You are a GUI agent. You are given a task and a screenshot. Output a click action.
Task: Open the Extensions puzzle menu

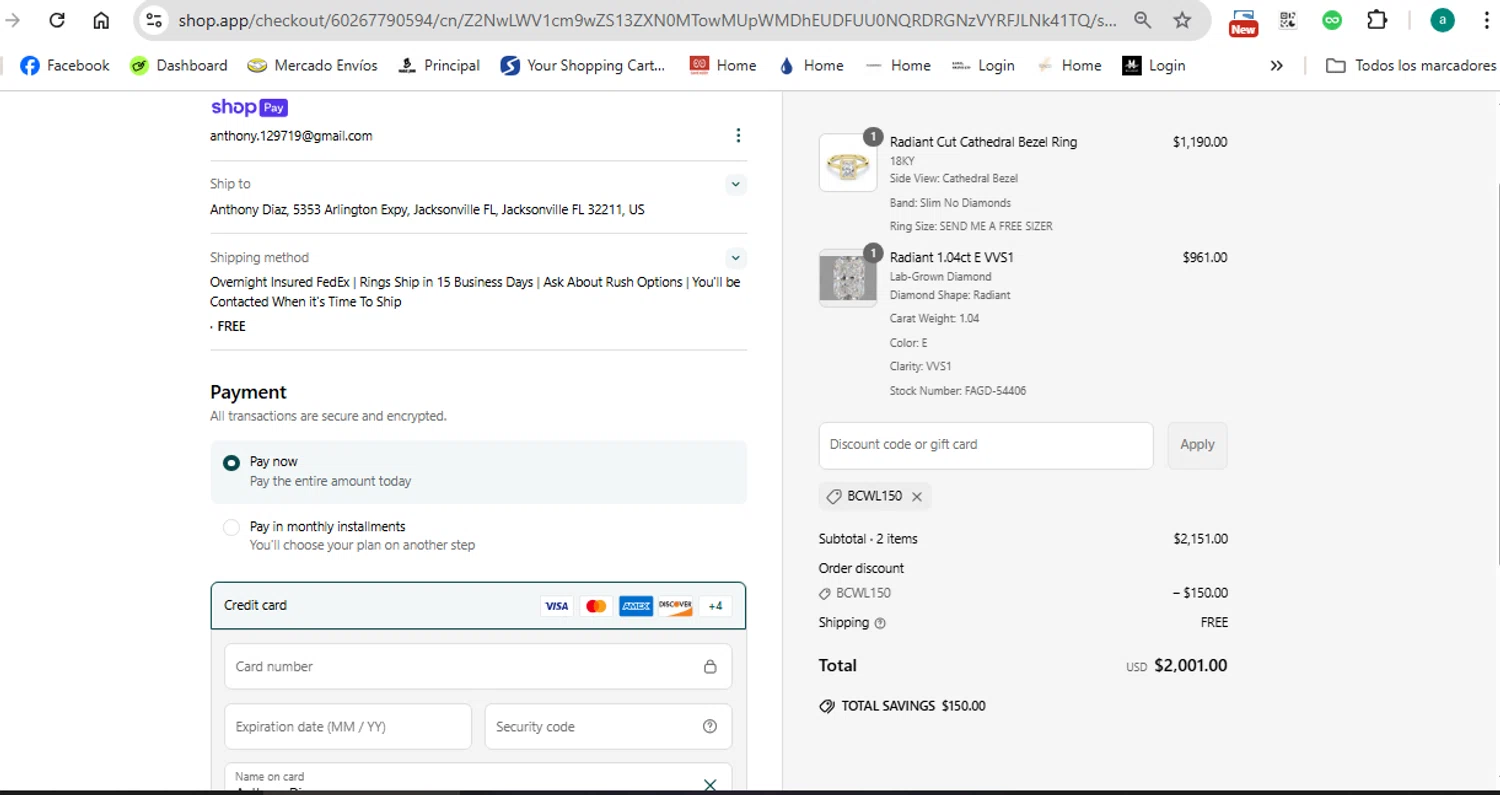1377,20
